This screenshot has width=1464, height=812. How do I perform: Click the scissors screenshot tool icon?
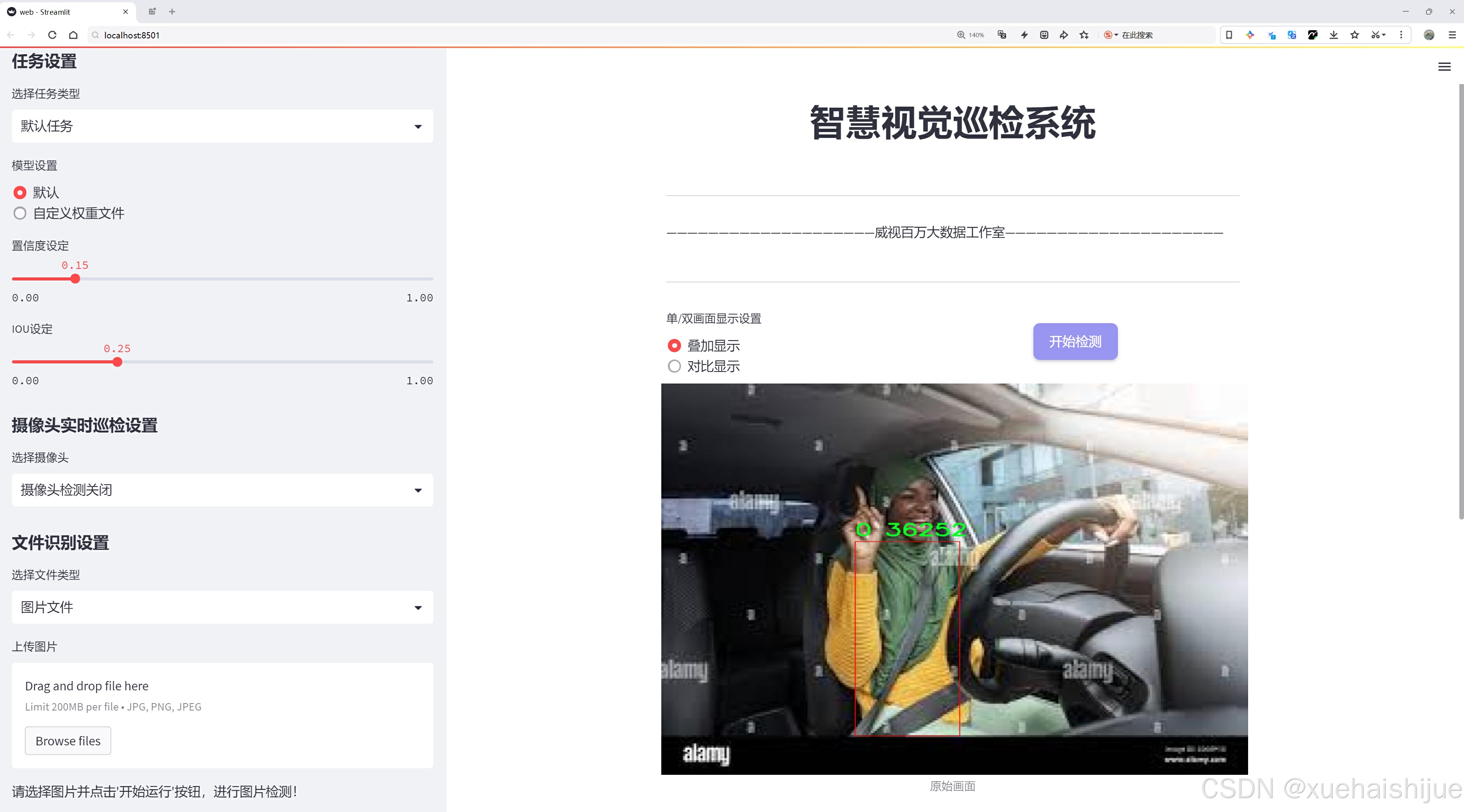(x=1375, y=35)
